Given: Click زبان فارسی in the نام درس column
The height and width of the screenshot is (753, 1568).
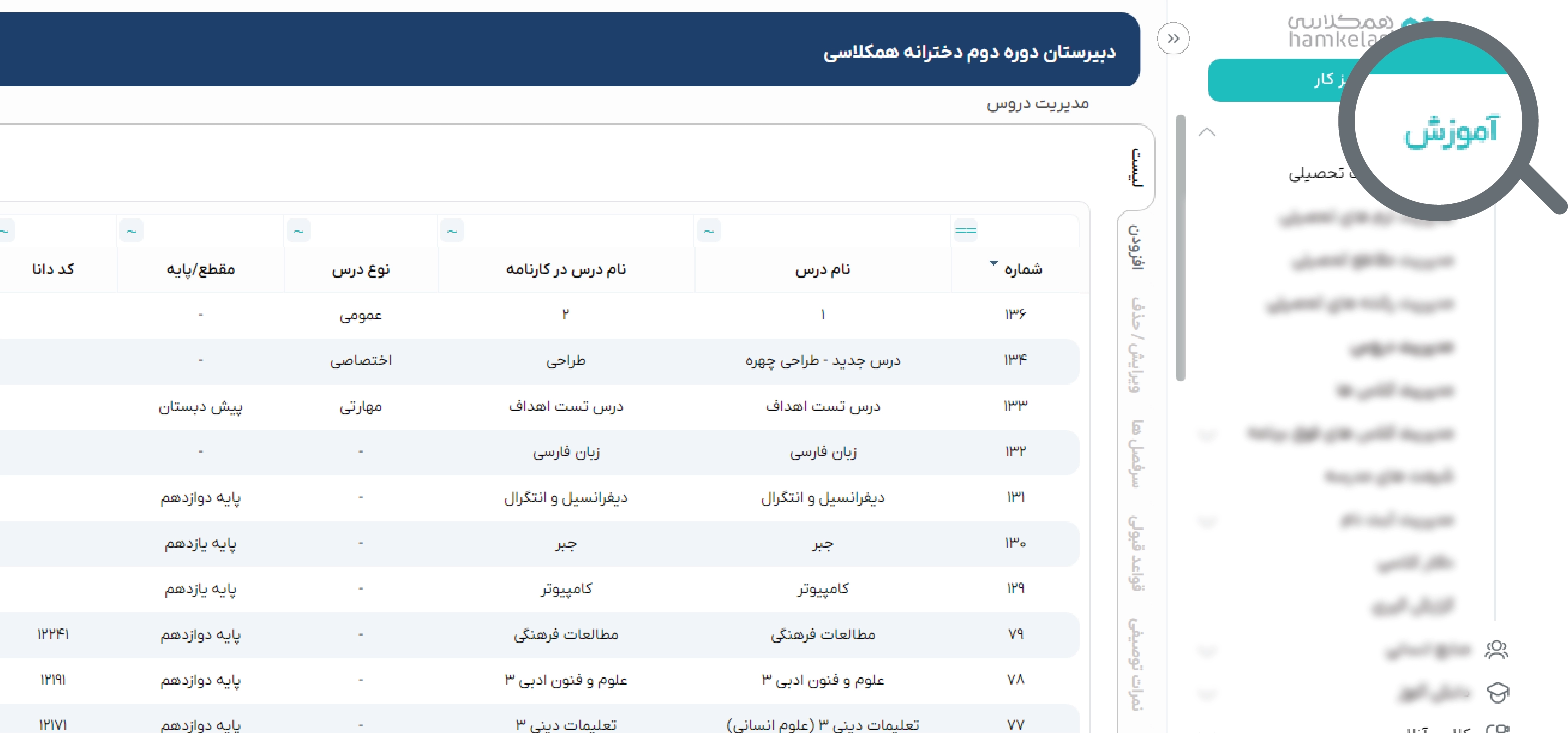Looking at the screenshot, I should 822,452.
